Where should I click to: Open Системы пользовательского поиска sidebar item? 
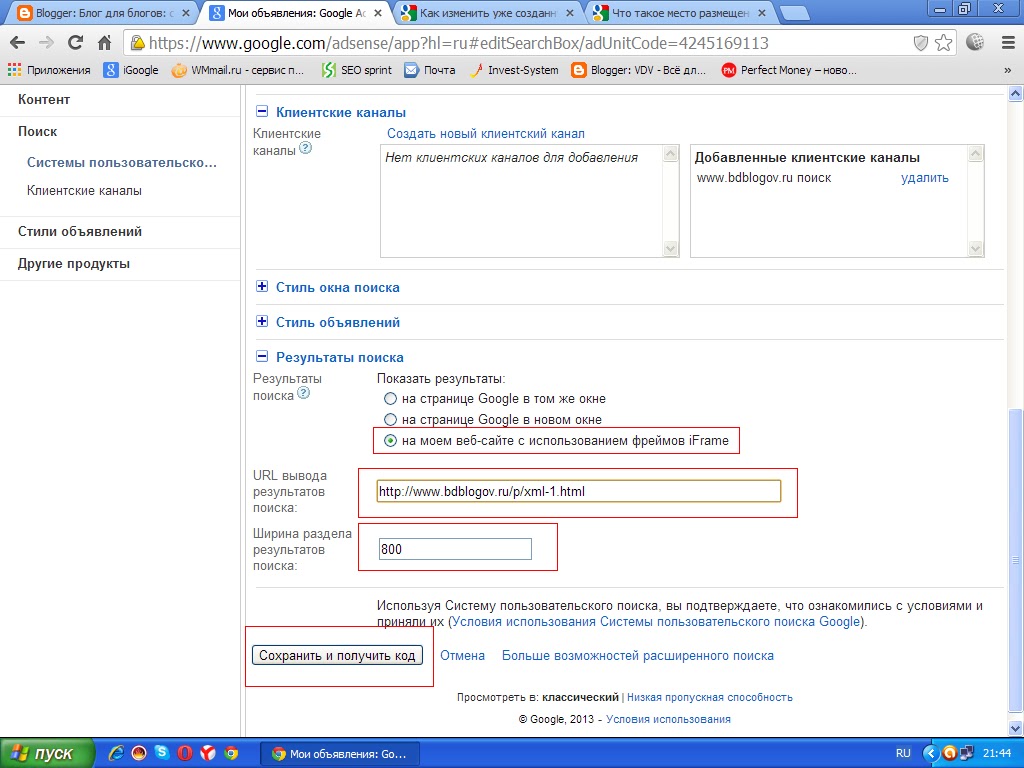(121, 163)
